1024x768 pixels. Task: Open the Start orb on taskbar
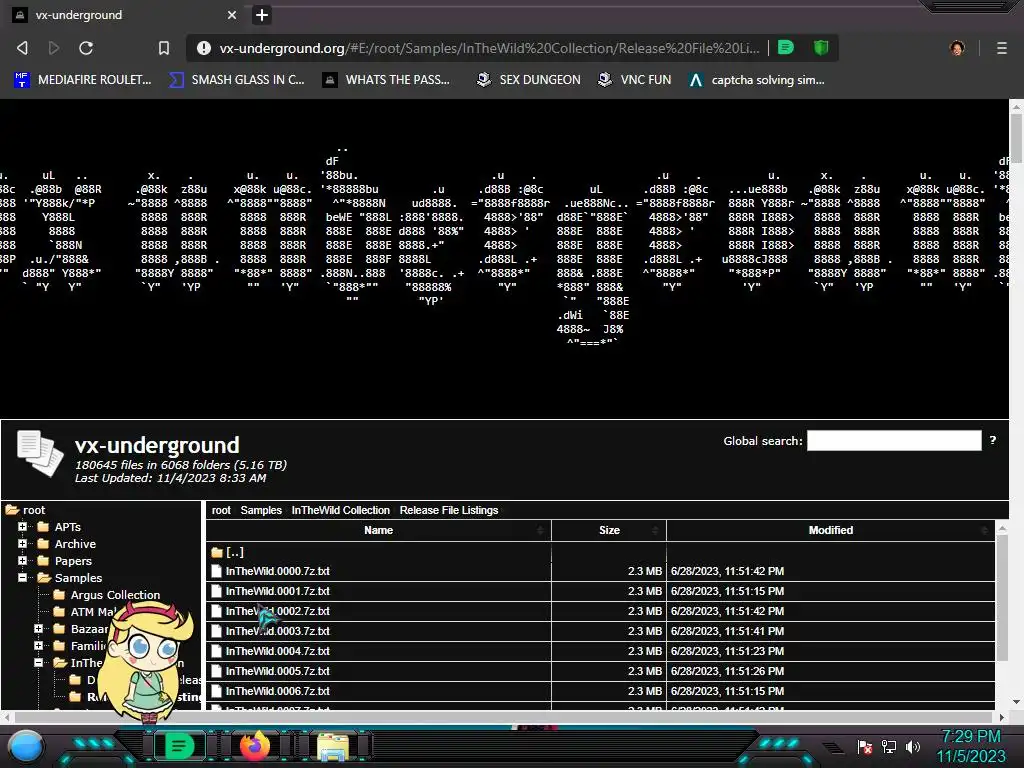point(26,746)
